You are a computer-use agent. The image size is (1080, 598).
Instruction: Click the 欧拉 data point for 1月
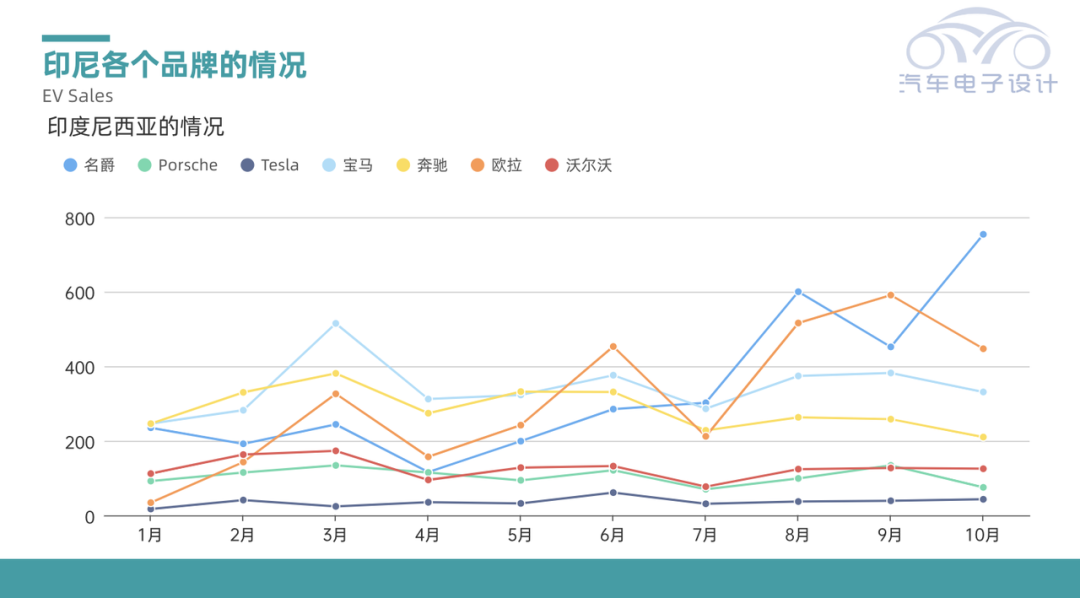151,503
